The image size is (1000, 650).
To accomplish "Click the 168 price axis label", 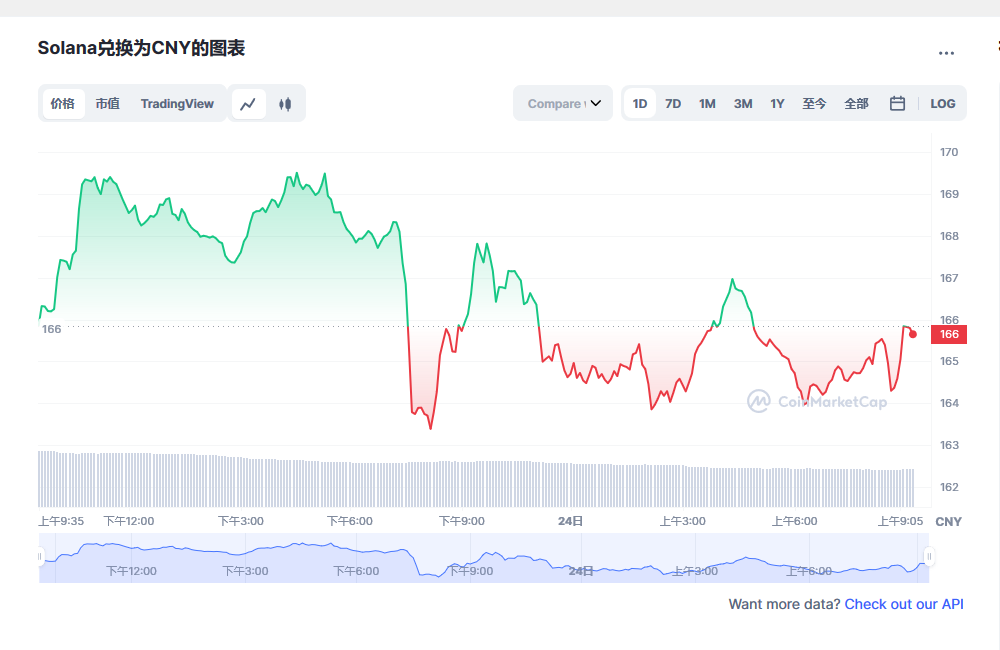I will (949, 236).
